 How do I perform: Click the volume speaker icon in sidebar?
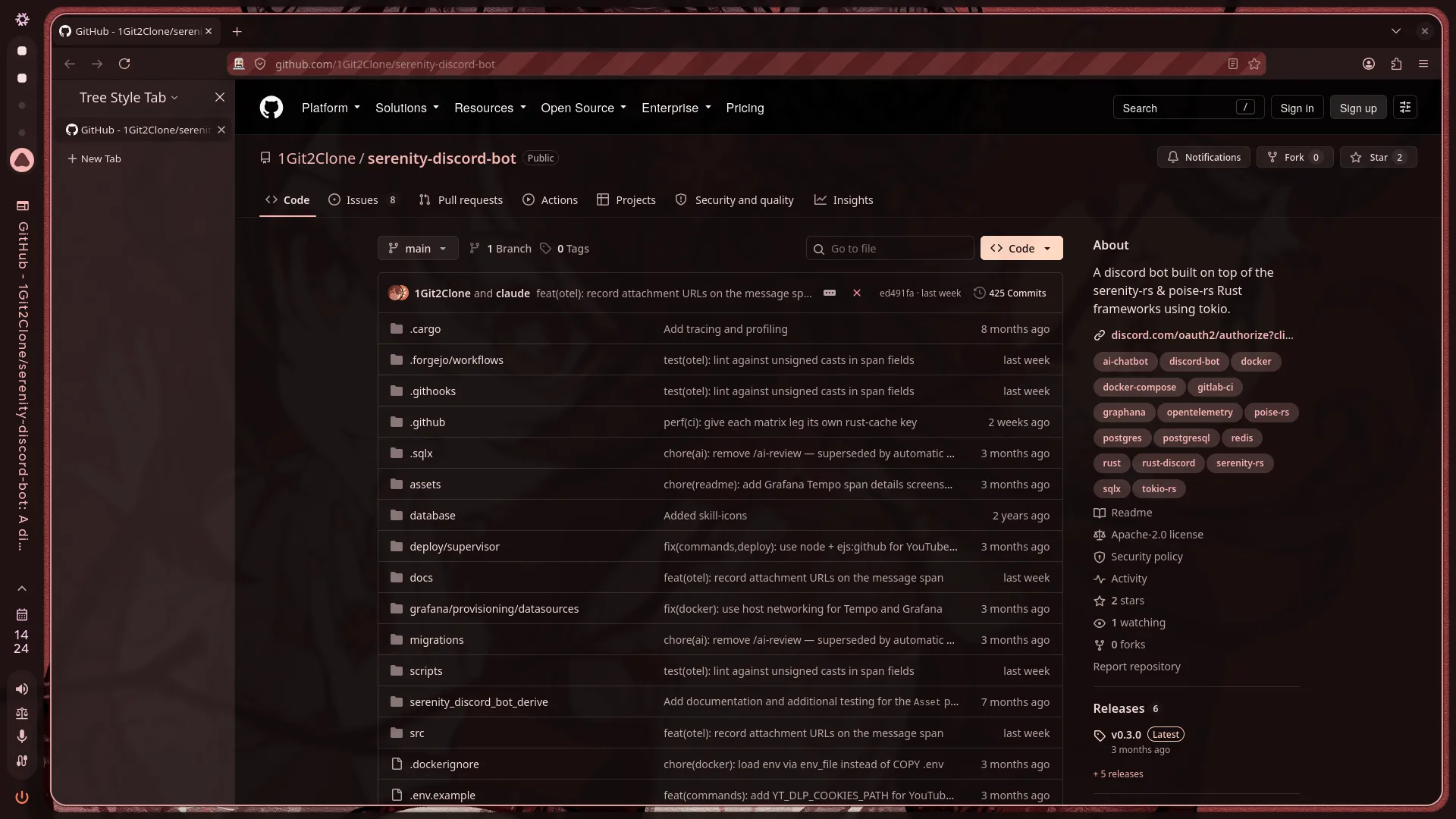22,689
